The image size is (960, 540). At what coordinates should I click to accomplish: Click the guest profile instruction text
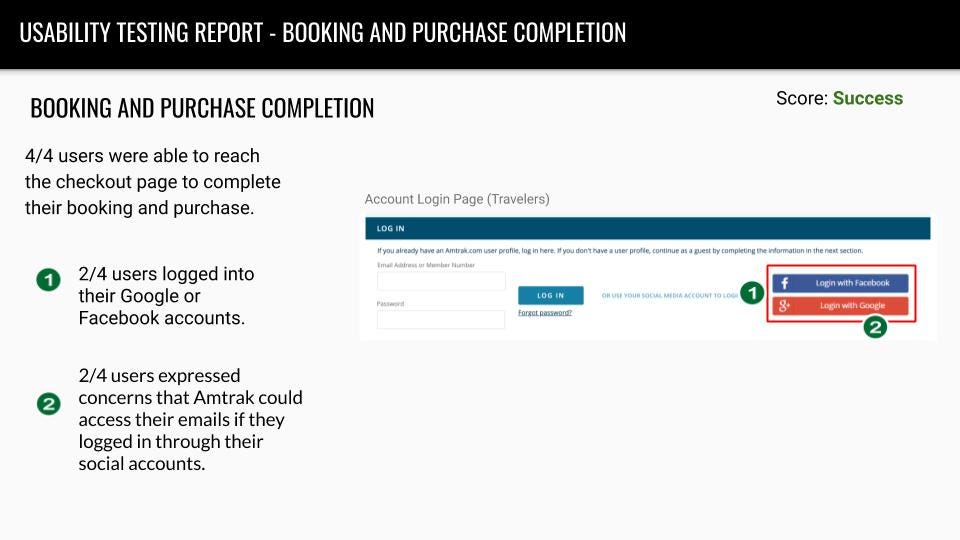[x=620, y=250]
